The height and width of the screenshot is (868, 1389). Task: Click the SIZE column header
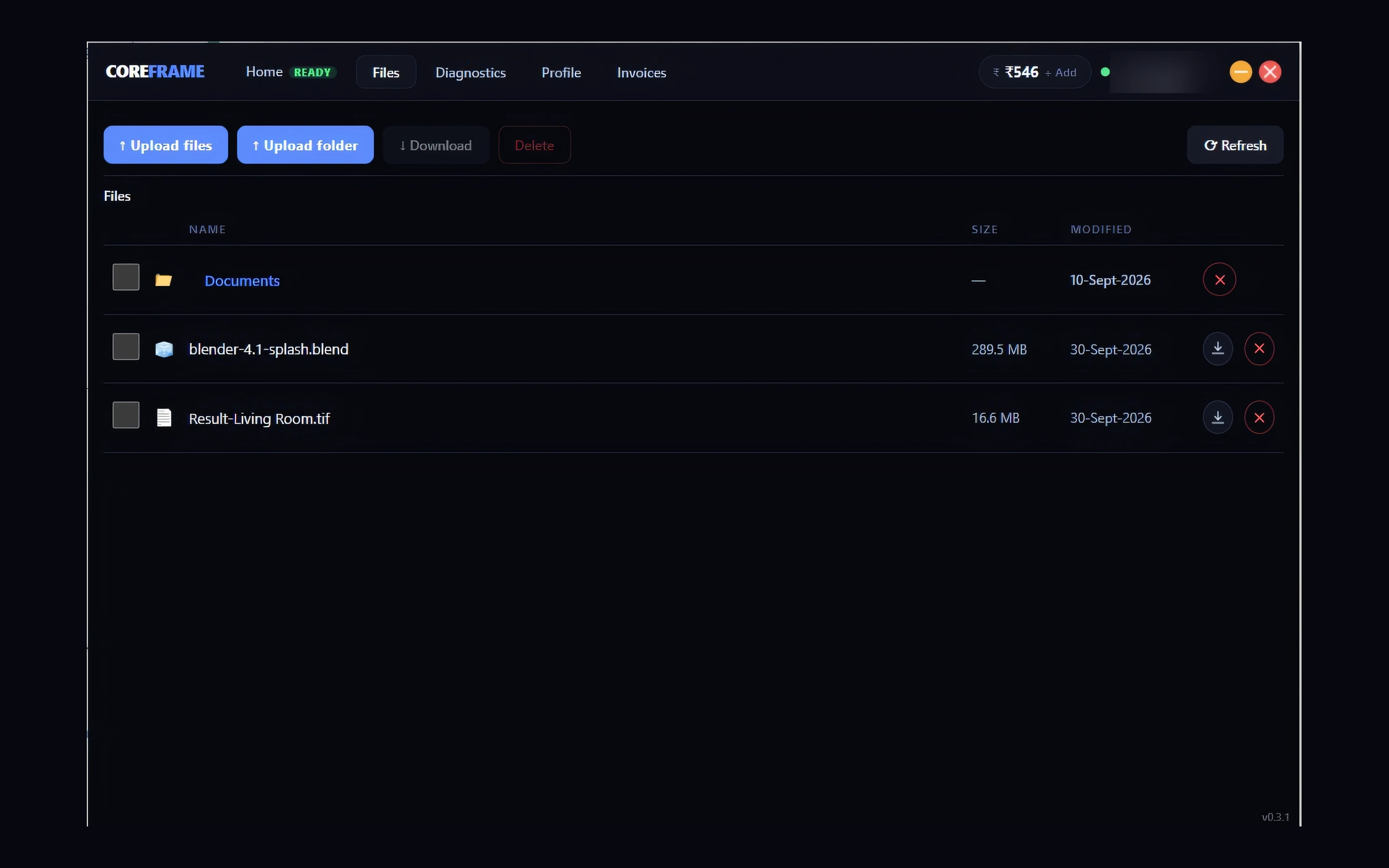point(985,229)
